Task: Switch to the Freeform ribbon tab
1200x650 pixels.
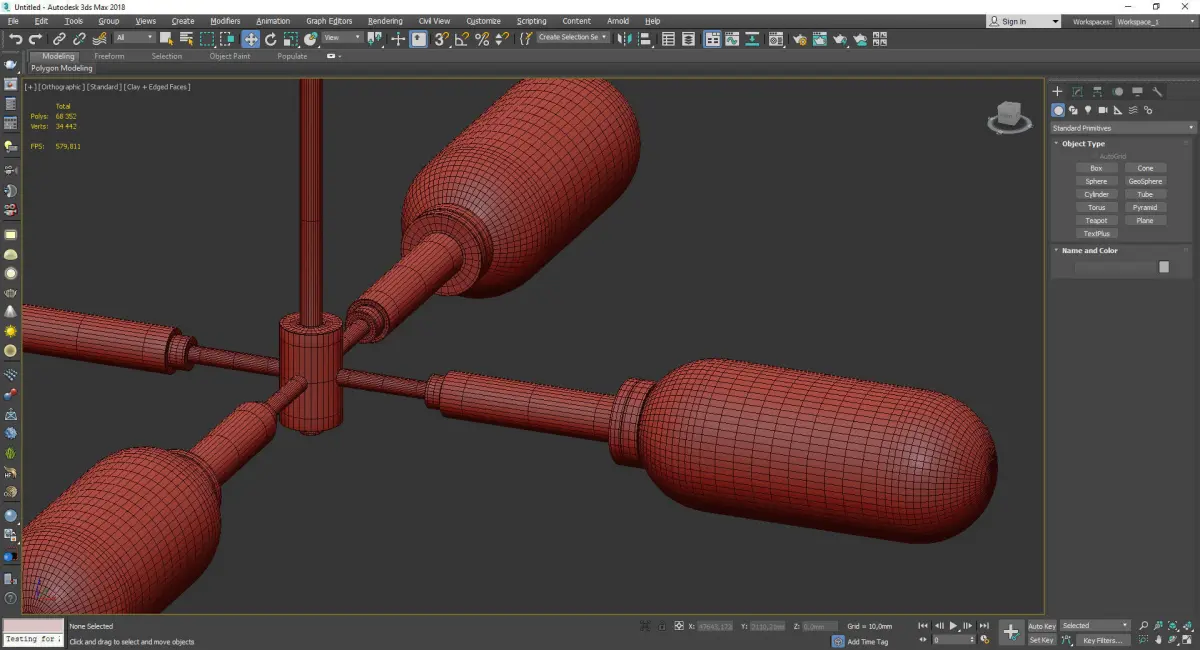Action: click(109, 56)
